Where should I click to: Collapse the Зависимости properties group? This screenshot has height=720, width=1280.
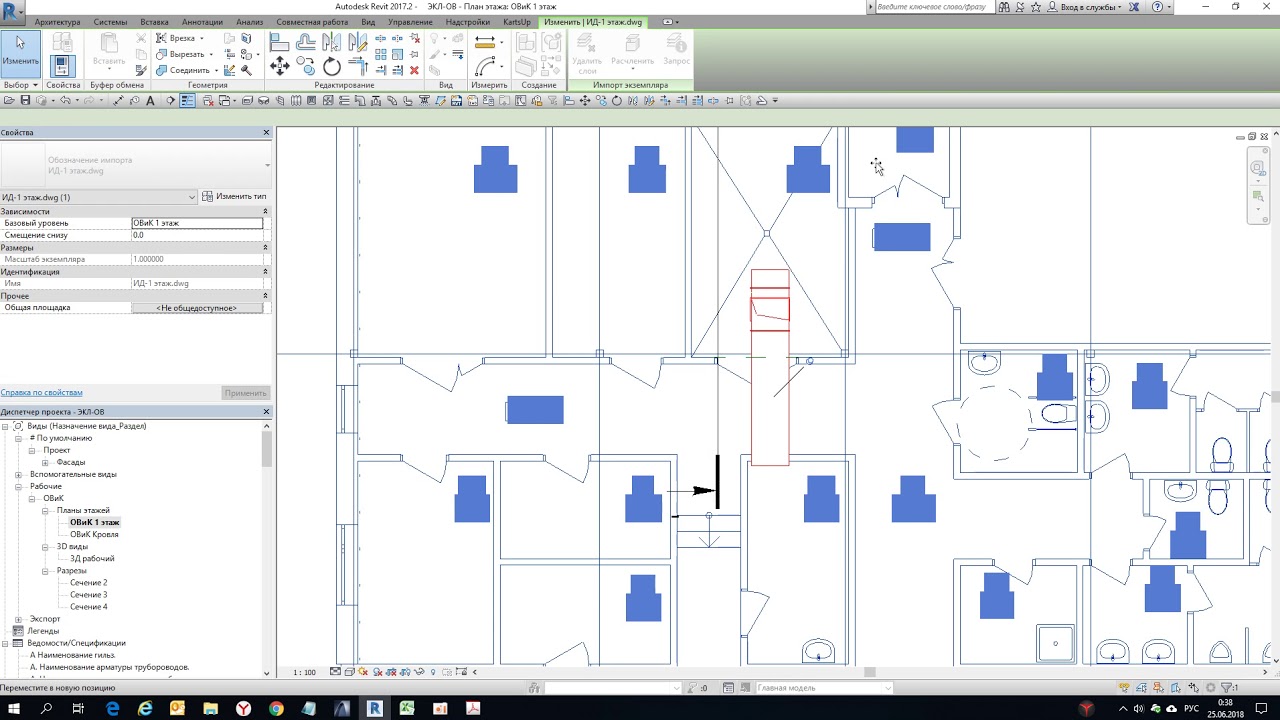pos(265,211)
